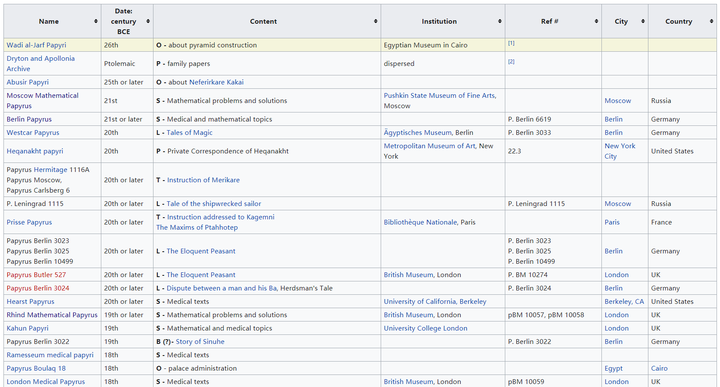
Task: Follow footnote reference [1]
Action: 511,43
